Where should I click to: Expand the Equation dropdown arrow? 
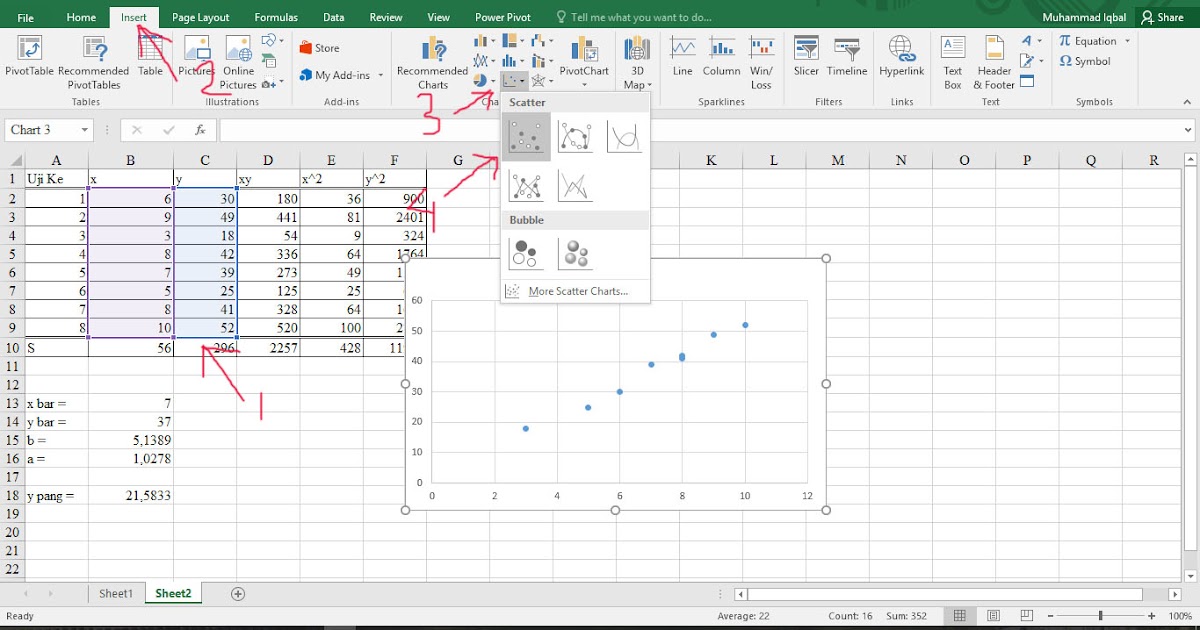(1127, 41)
